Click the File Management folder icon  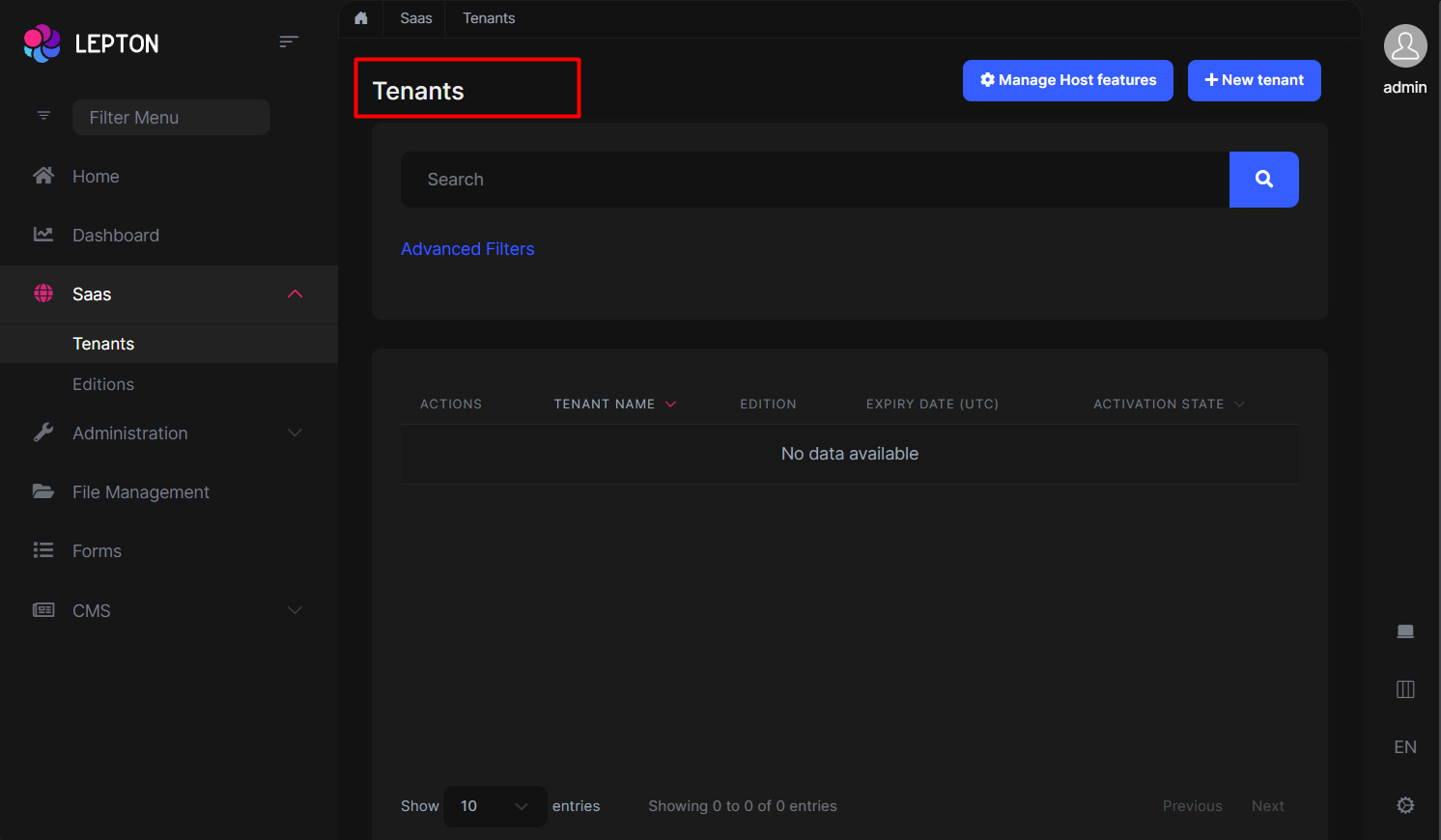(x=43, y=491)
